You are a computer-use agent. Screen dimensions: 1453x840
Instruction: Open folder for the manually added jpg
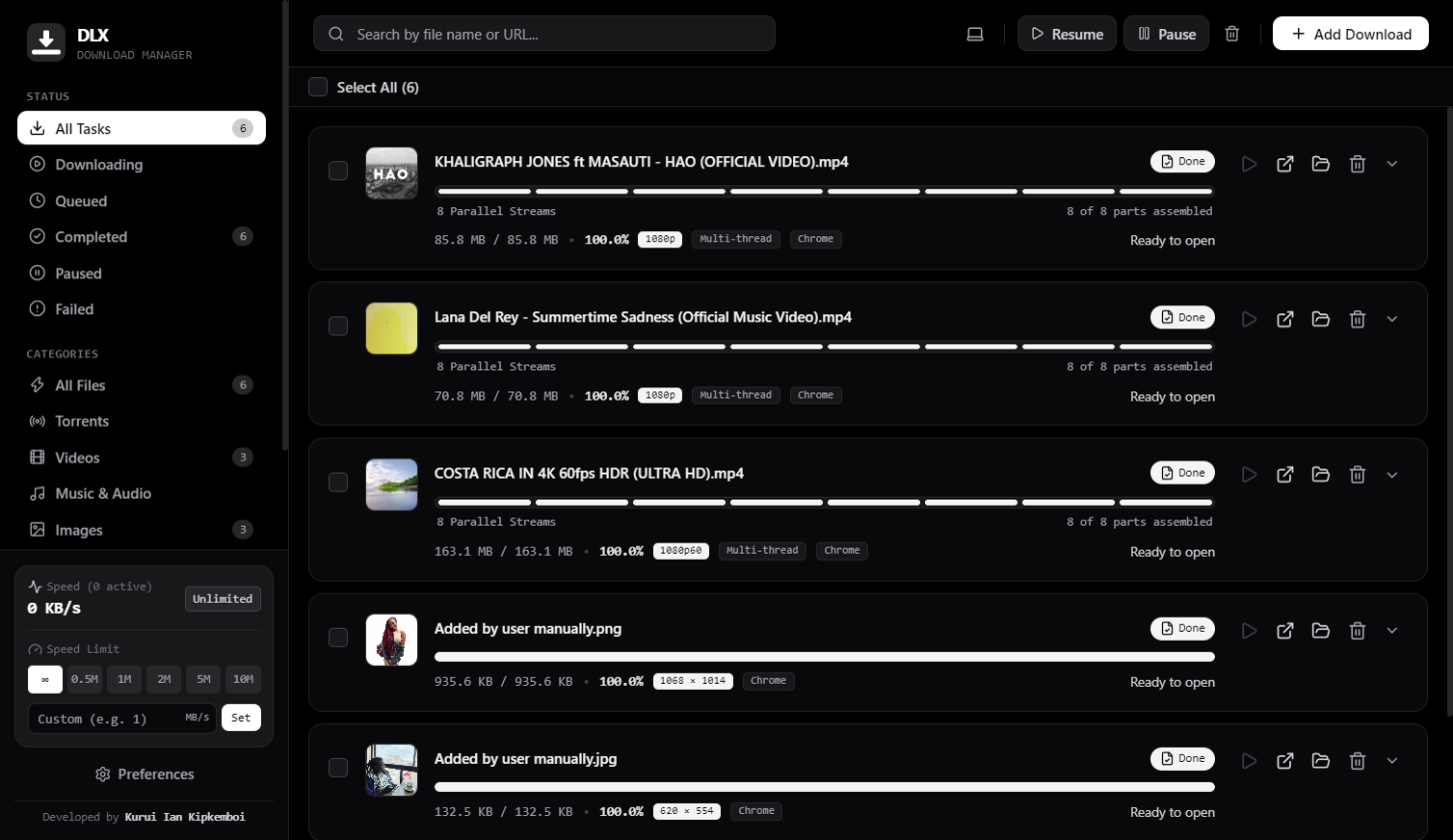pyautogui.click(x=1321, y=760)
